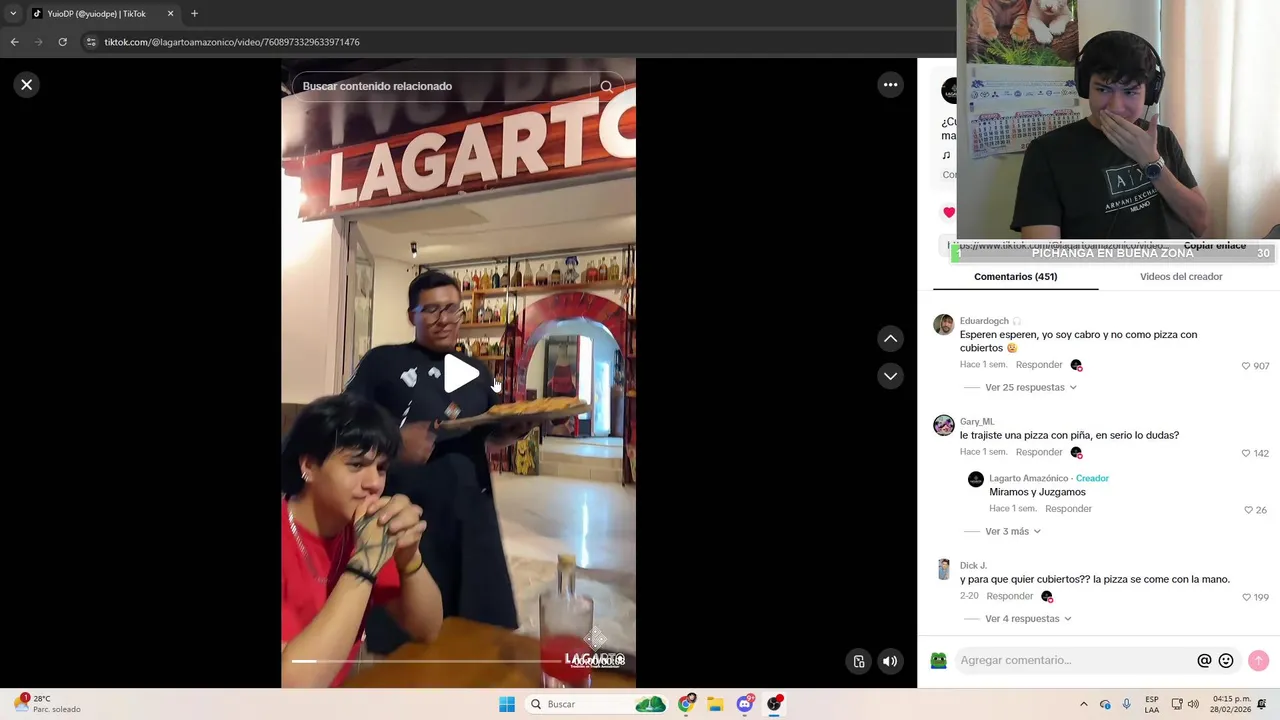Close the TikTok video viewer with X
This screenshot has width=1280, height=720.
(27, 85)
